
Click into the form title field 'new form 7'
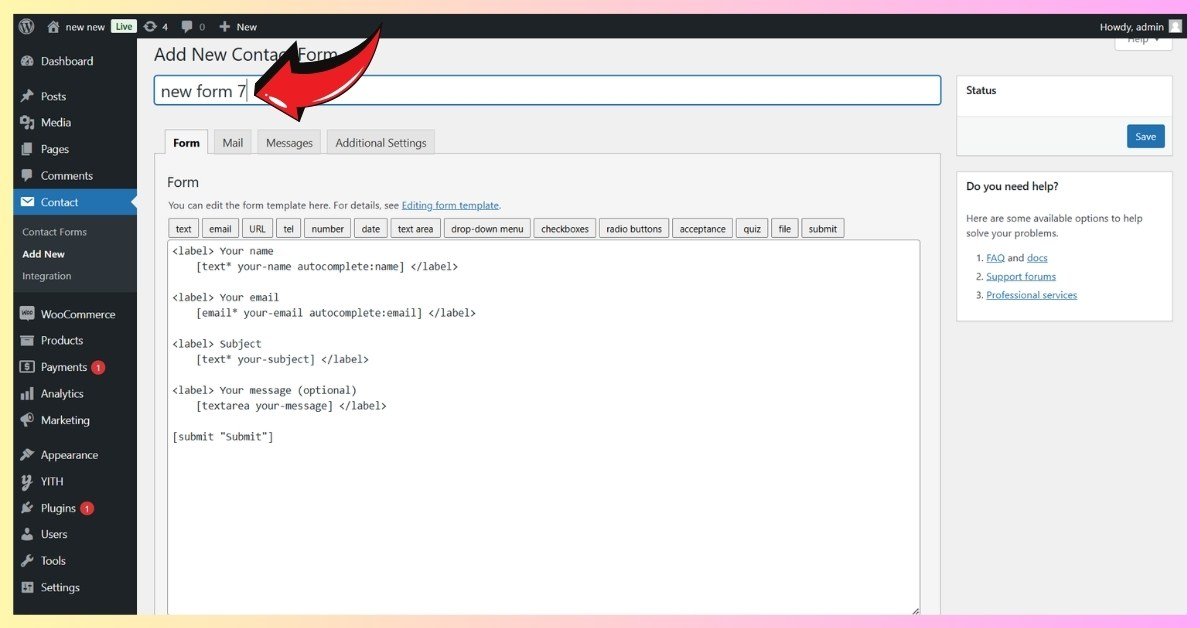547,91
